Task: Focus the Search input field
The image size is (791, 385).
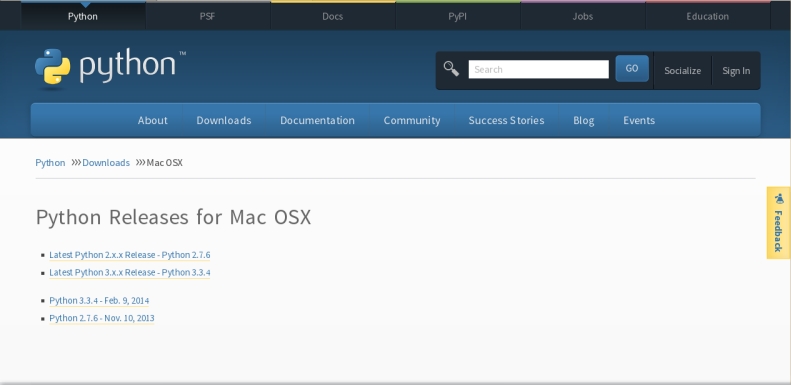Action: 538,70
